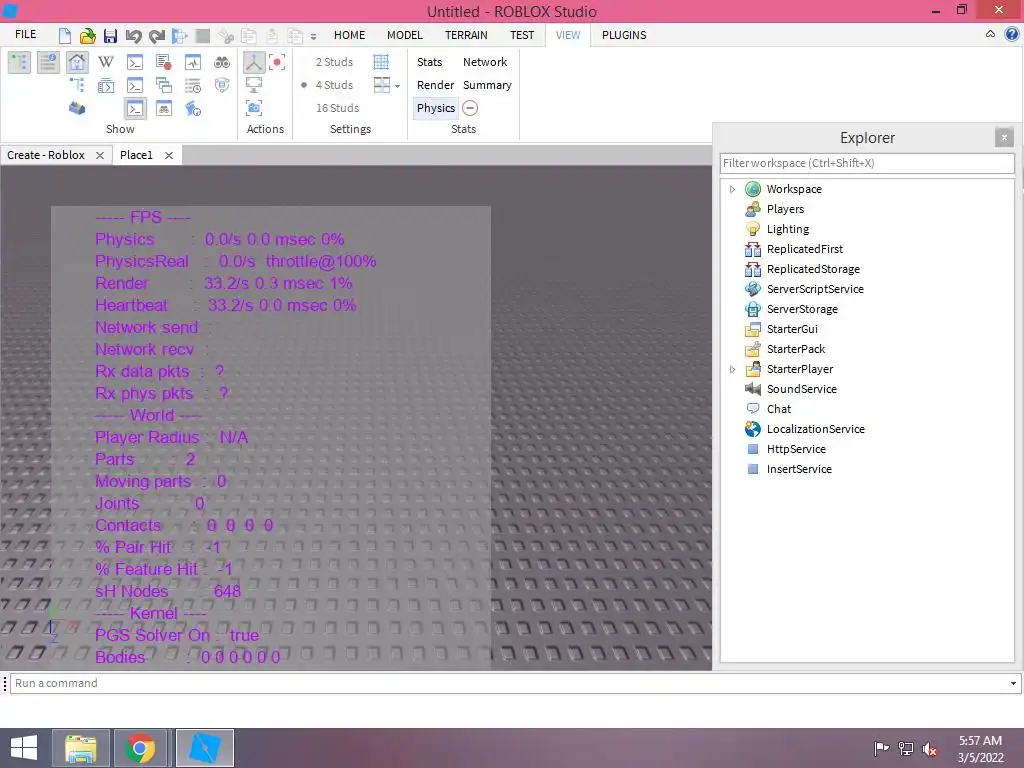Open the quick access toolbar customize dropdown

313,37
